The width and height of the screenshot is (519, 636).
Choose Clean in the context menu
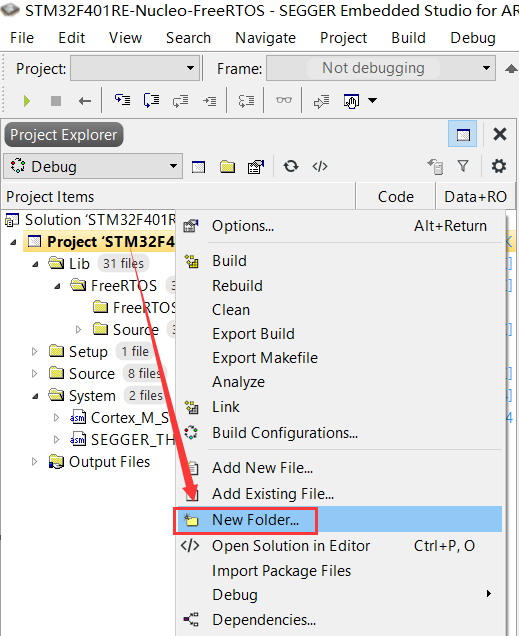coord(340,310)
